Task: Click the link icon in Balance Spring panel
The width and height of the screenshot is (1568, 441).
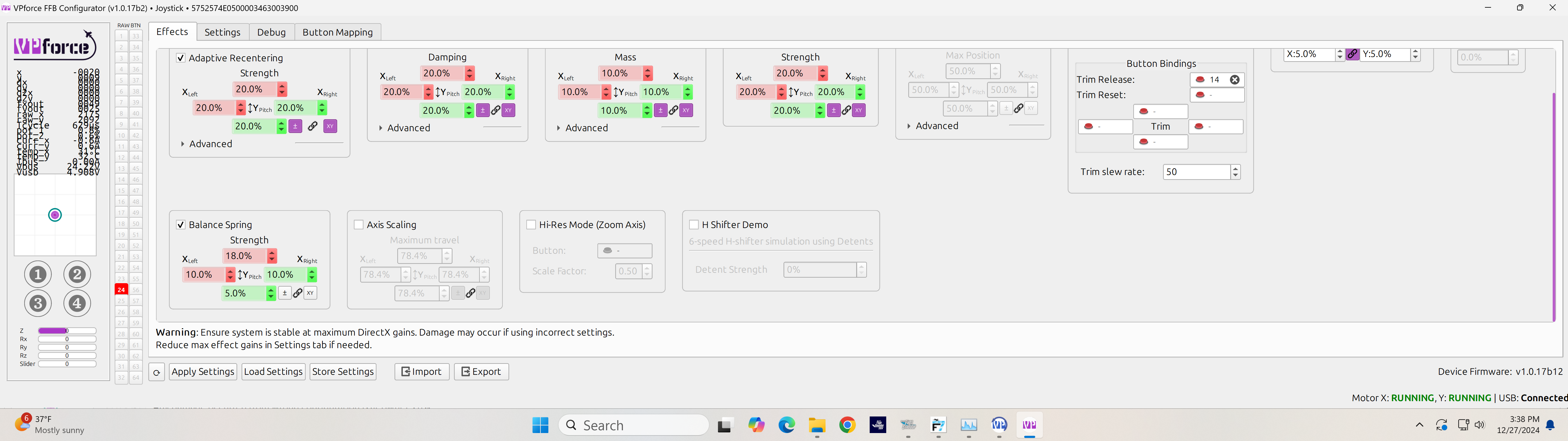Action: click(x=298, y=293)
